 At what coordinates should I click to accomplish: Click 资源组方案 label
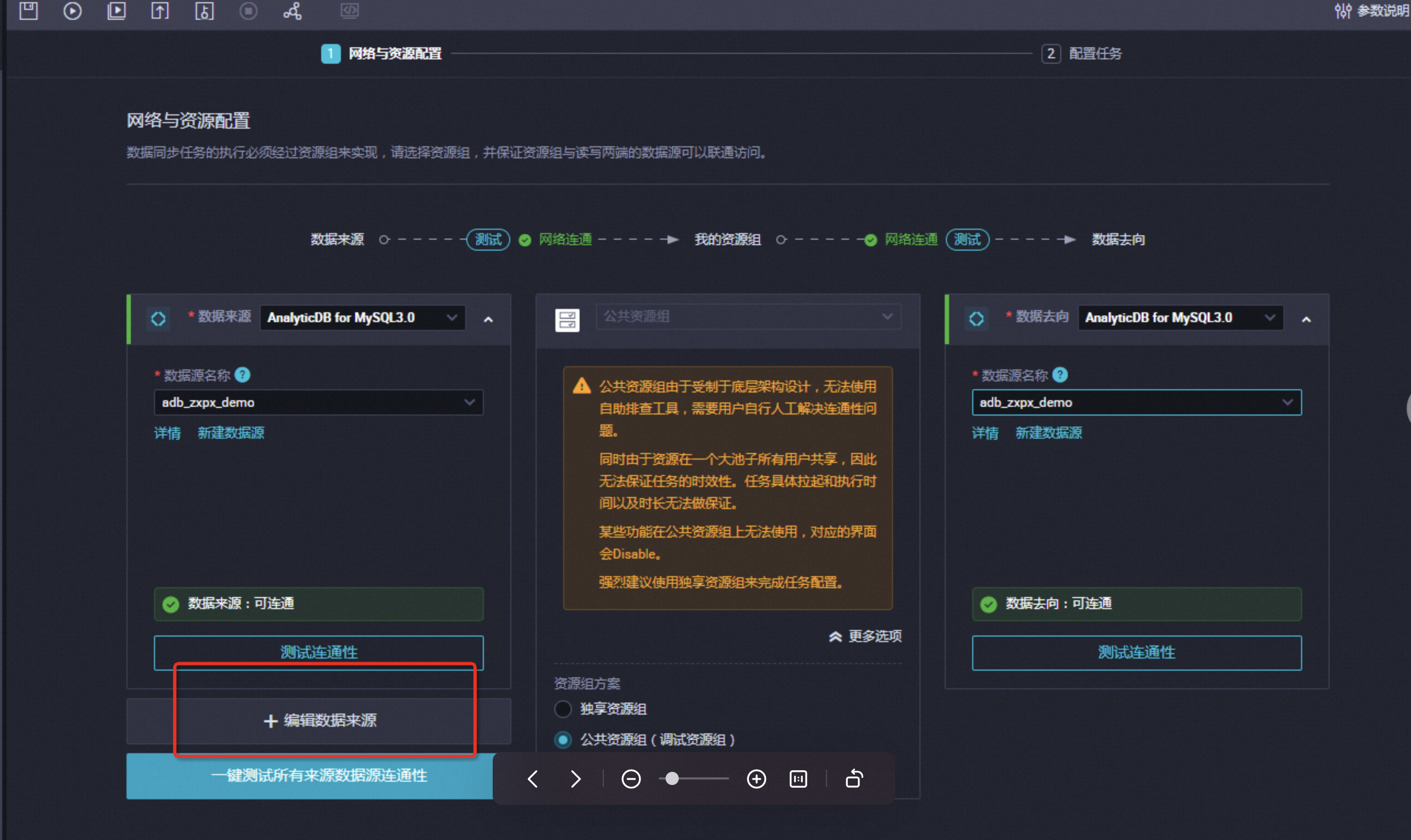[587, 683]
